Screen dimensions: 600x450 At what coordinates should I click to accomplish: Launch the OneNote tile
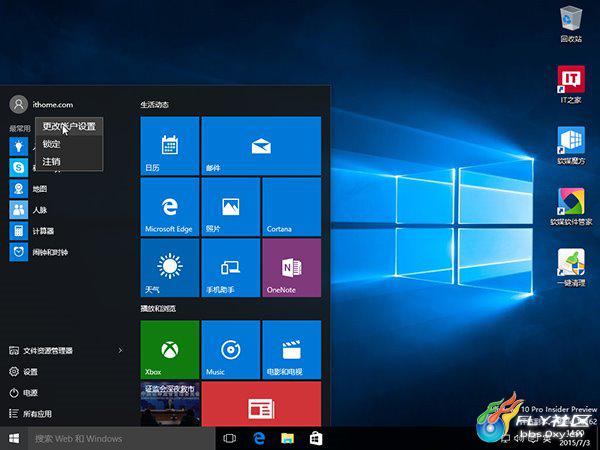(x=291, y=267)
